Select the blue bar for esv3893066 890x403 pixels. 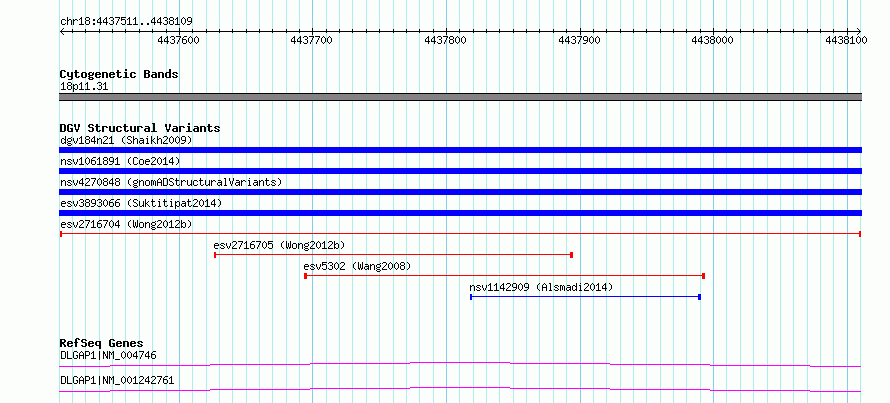460,213
